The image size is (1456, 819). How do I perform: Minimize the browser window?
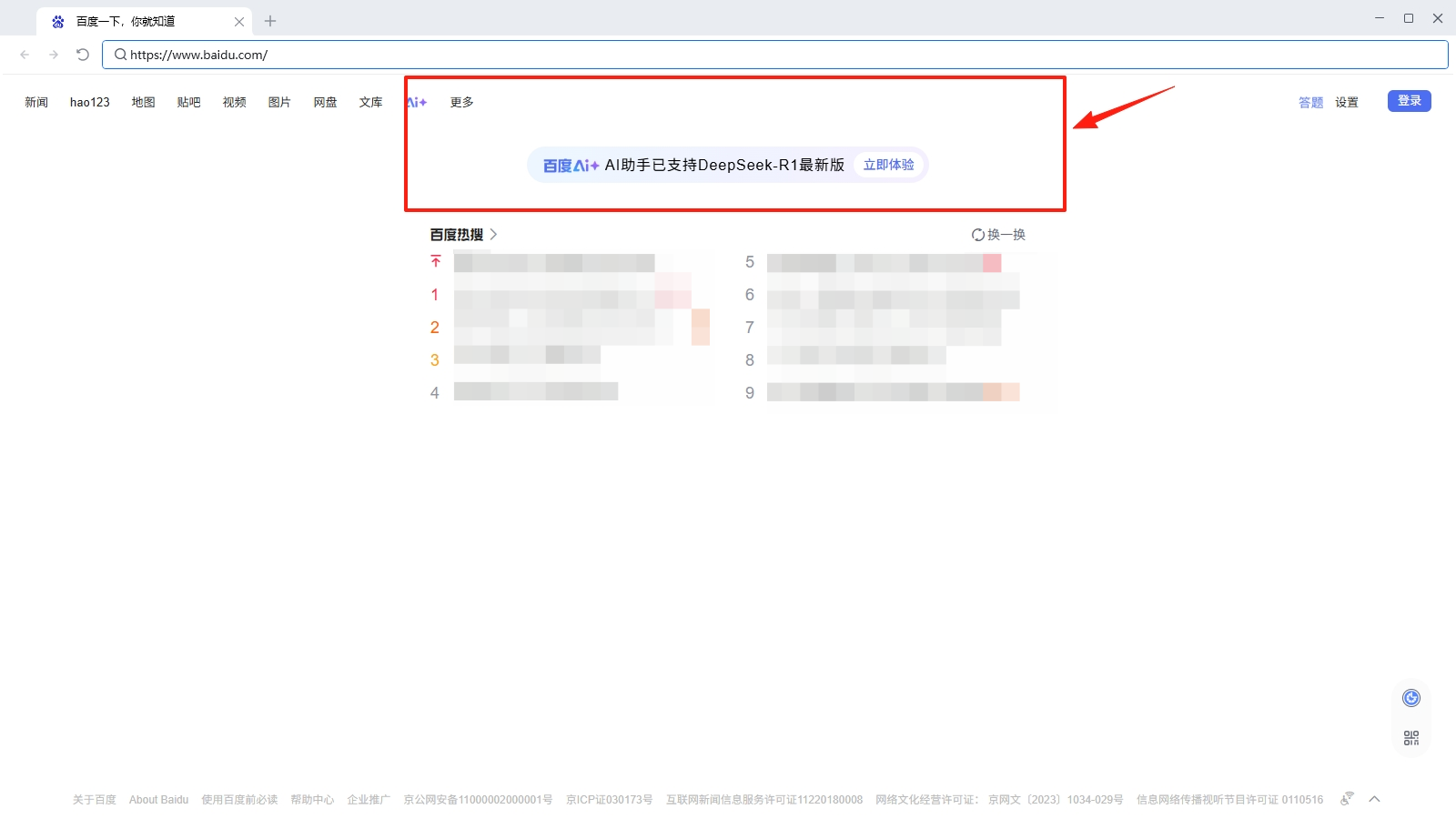click(1380, 18)
